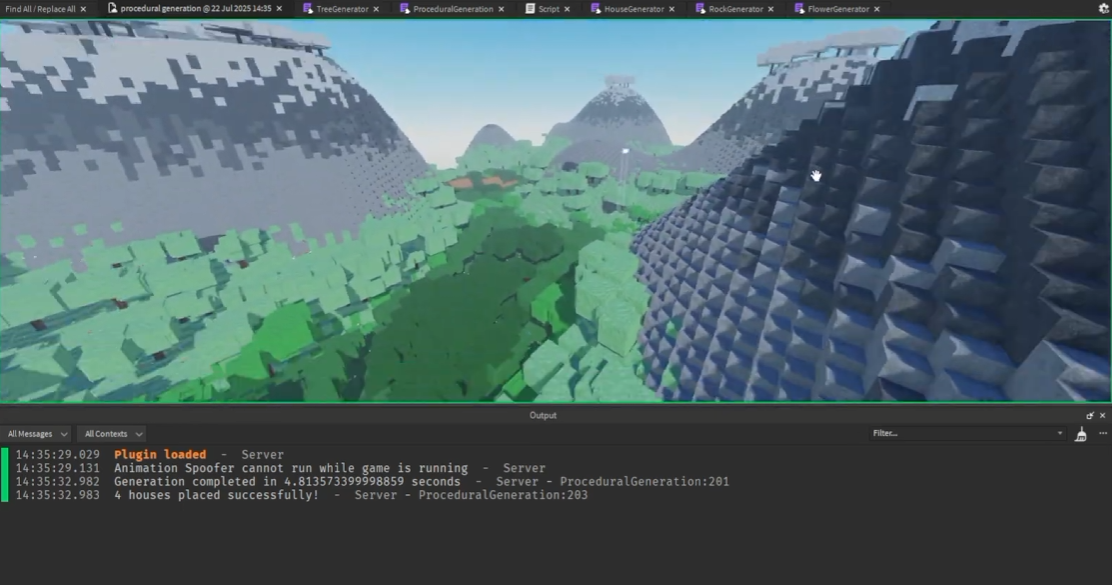Close the Output panel
This screenshot has width=1112, height=585.
[x=1102, y=416]
